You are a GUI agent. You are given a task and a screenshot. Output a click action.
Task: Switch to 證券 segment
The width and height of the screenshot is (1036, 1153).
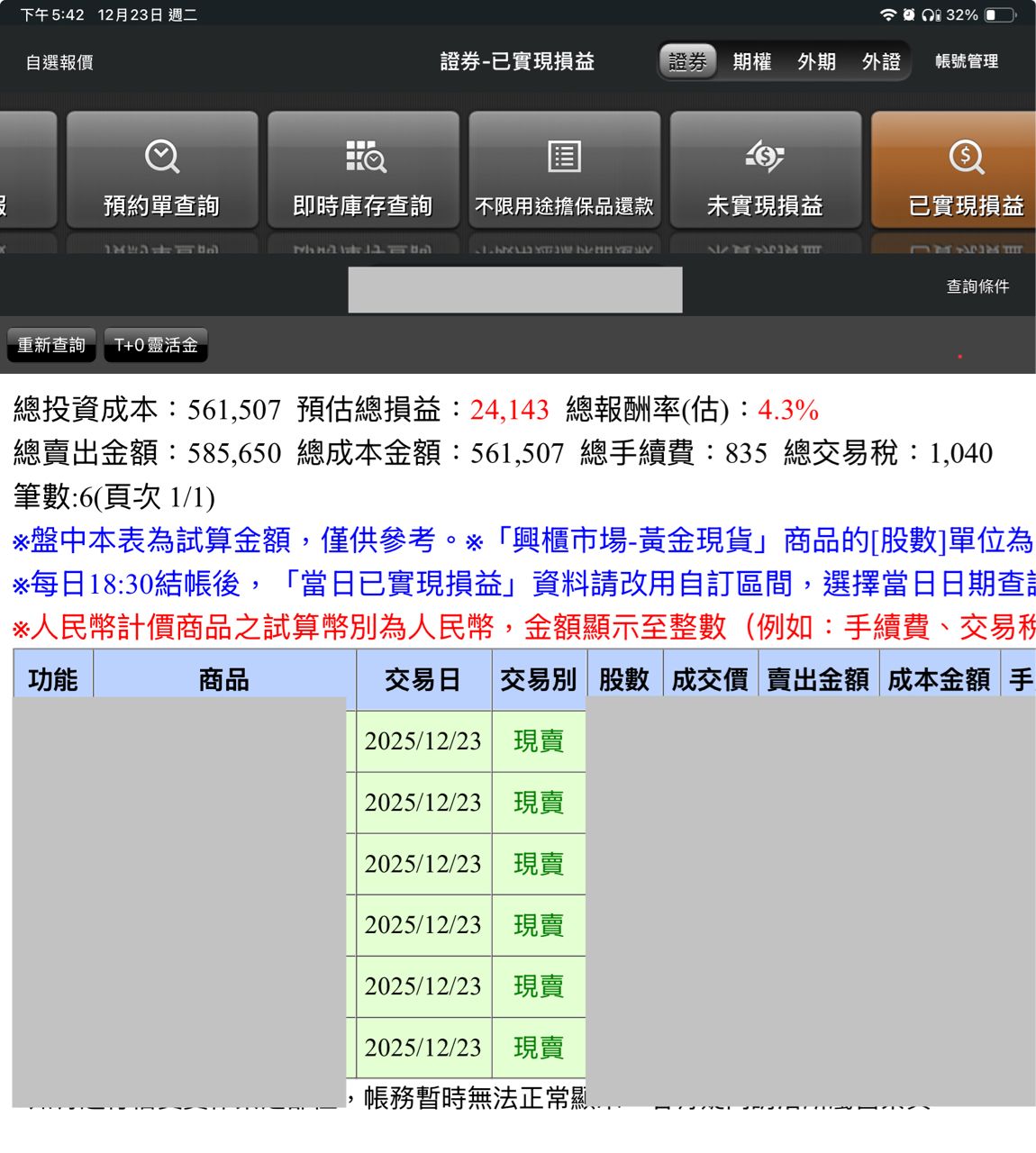(687, 62)
